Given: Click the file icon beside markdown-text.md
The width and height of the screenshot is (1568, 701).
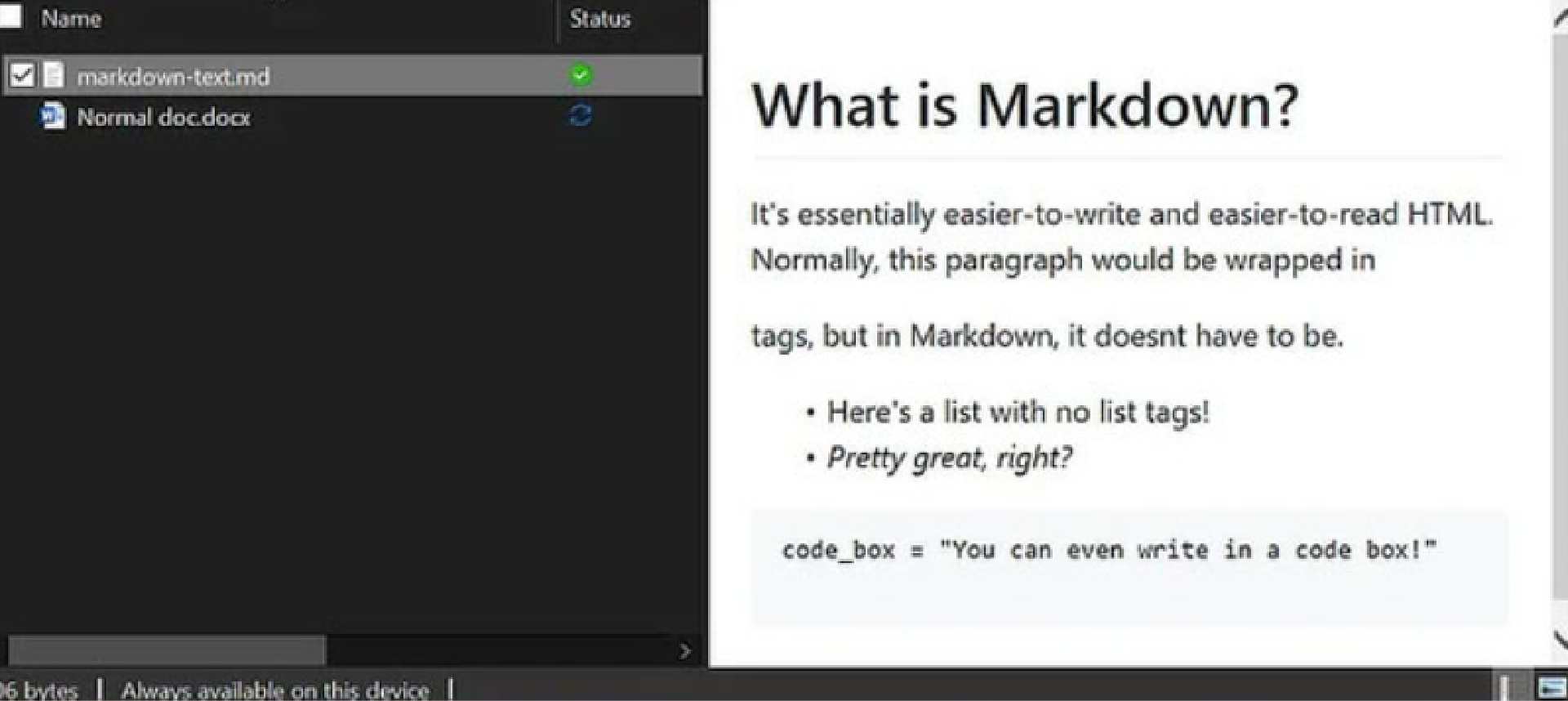Looking at the screenshot, I should (53, 75).
